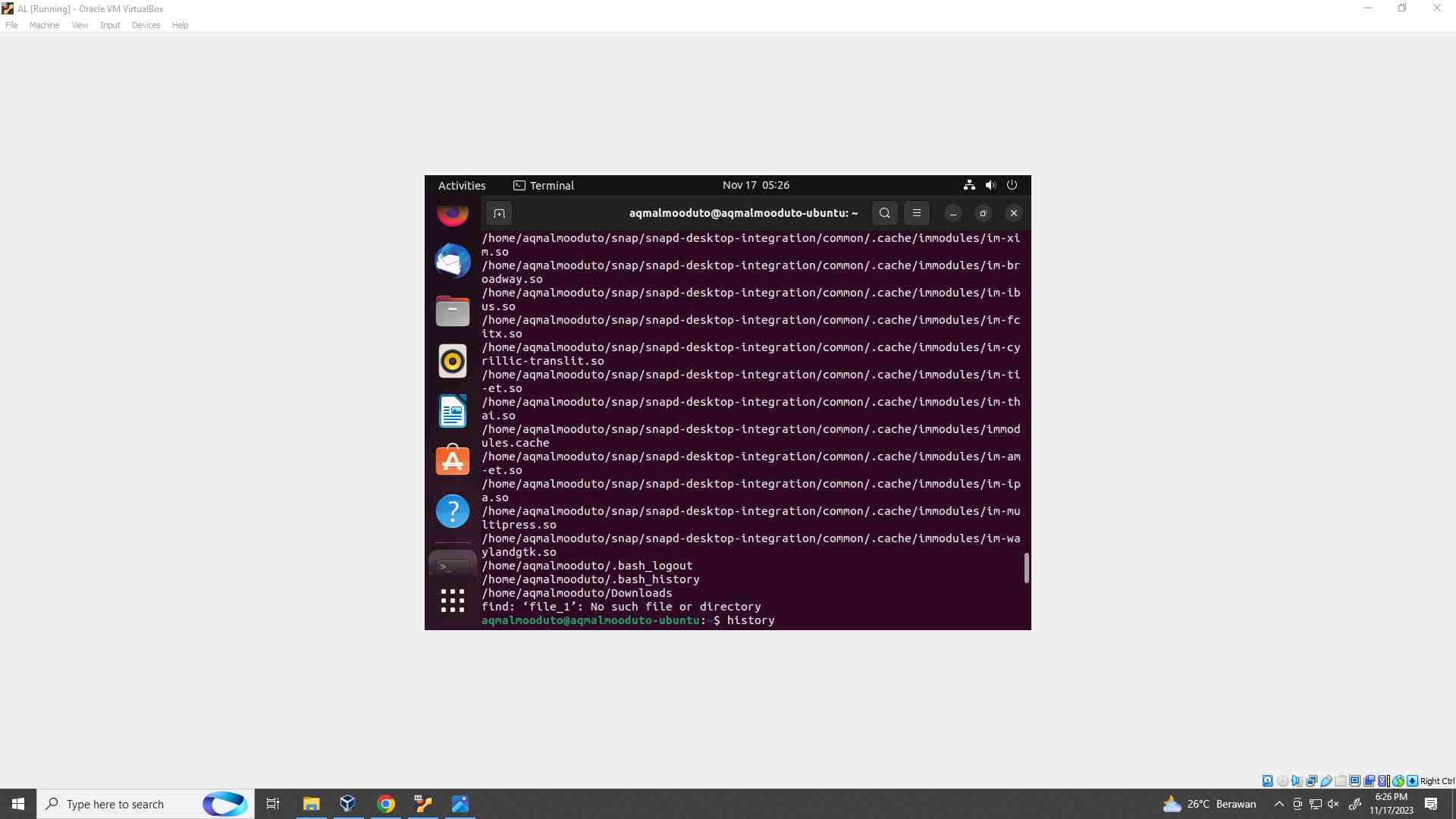
Task: Launch Thunderbird Mail from the dock
Action: [x=453, y=261]
